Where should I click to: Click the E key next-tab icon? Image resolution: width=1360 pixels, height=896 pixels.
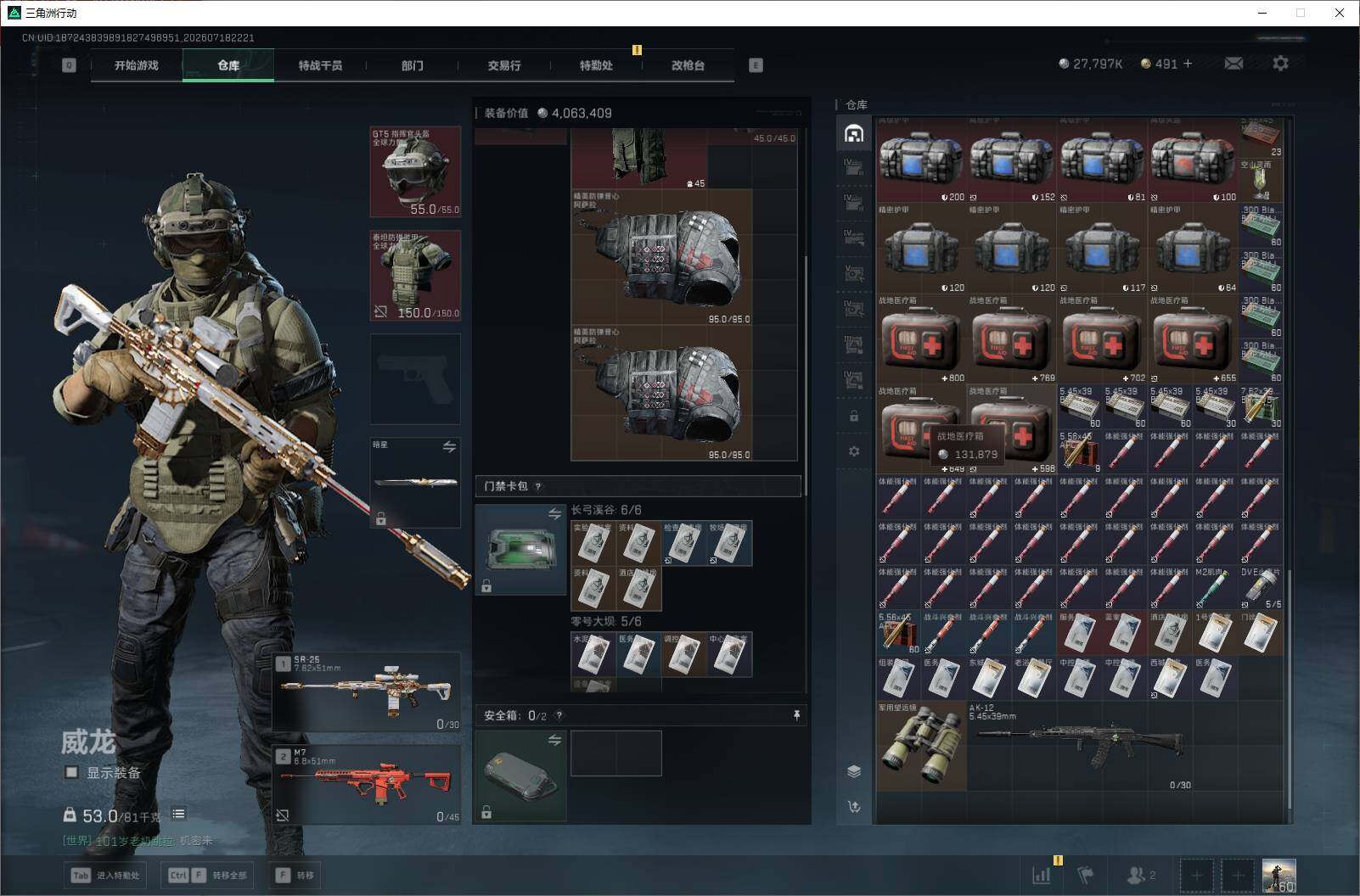(x=756, y=65)
